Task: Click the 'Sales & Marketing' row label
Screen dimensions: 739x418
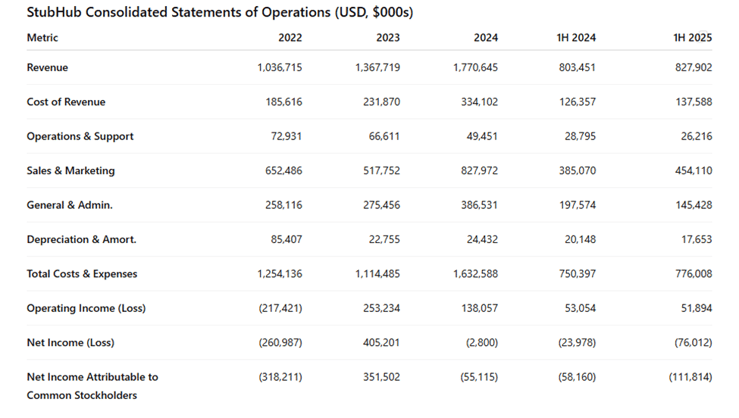Action: [71, 171]
